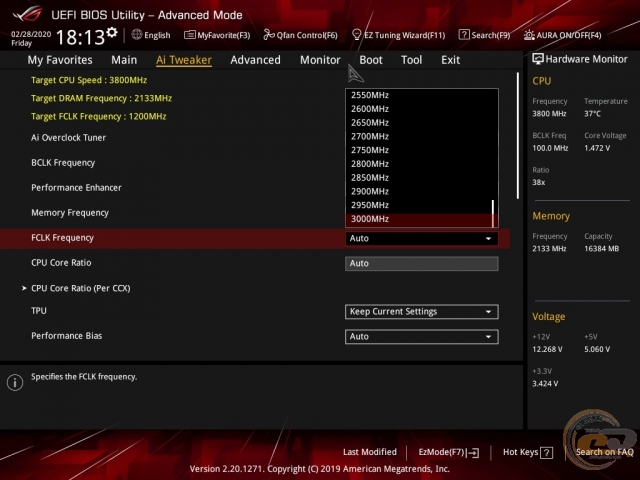Image resolution: width=640 pixels, height=480 pixels.
Task: Open the Boot tab
Action: click(x=371, y=60)
